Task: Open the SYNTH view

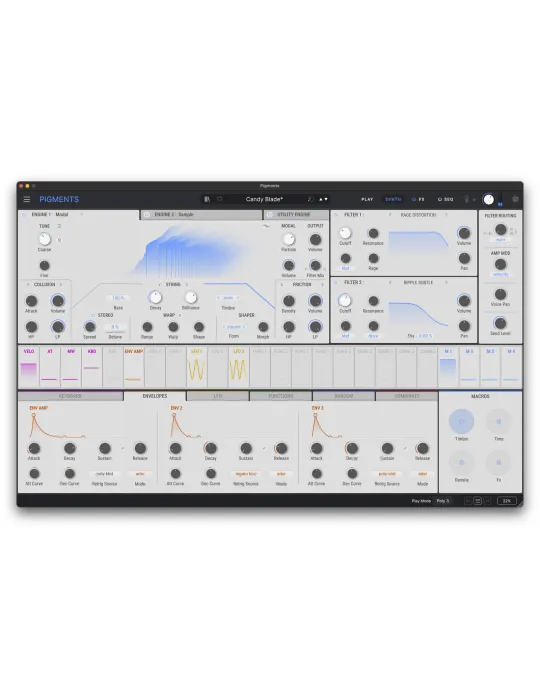Action: click(x=393, y=200)
